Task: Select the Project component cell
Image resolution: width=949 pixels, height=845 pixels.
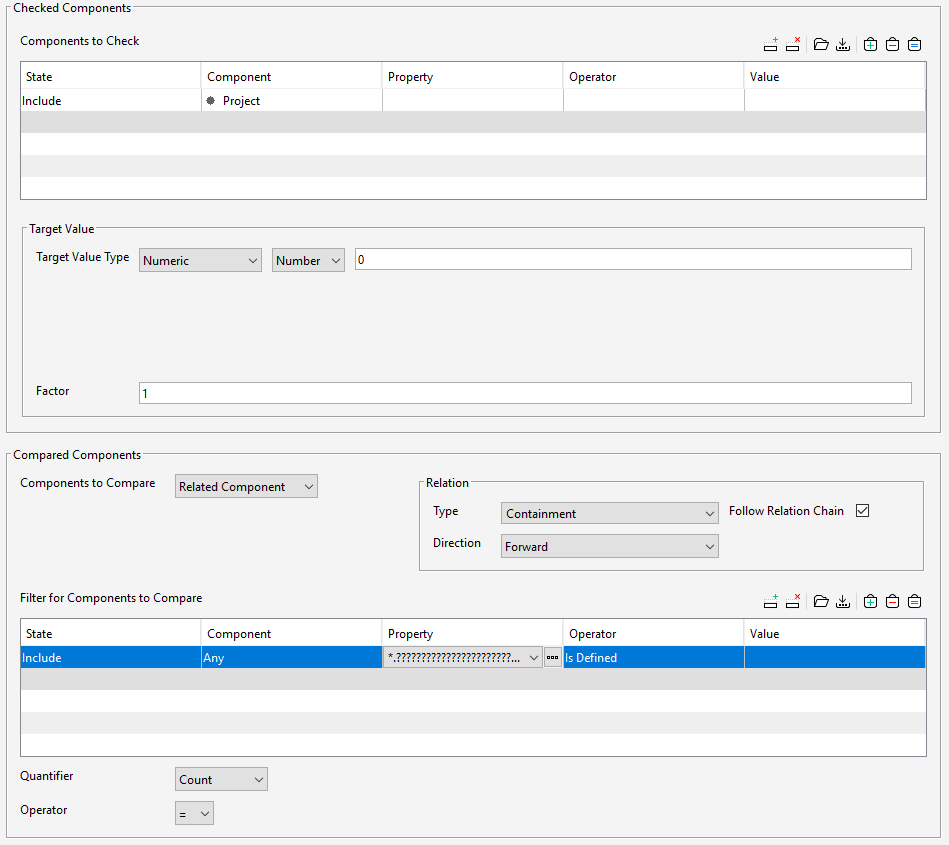Action: (x=292, y=100)
